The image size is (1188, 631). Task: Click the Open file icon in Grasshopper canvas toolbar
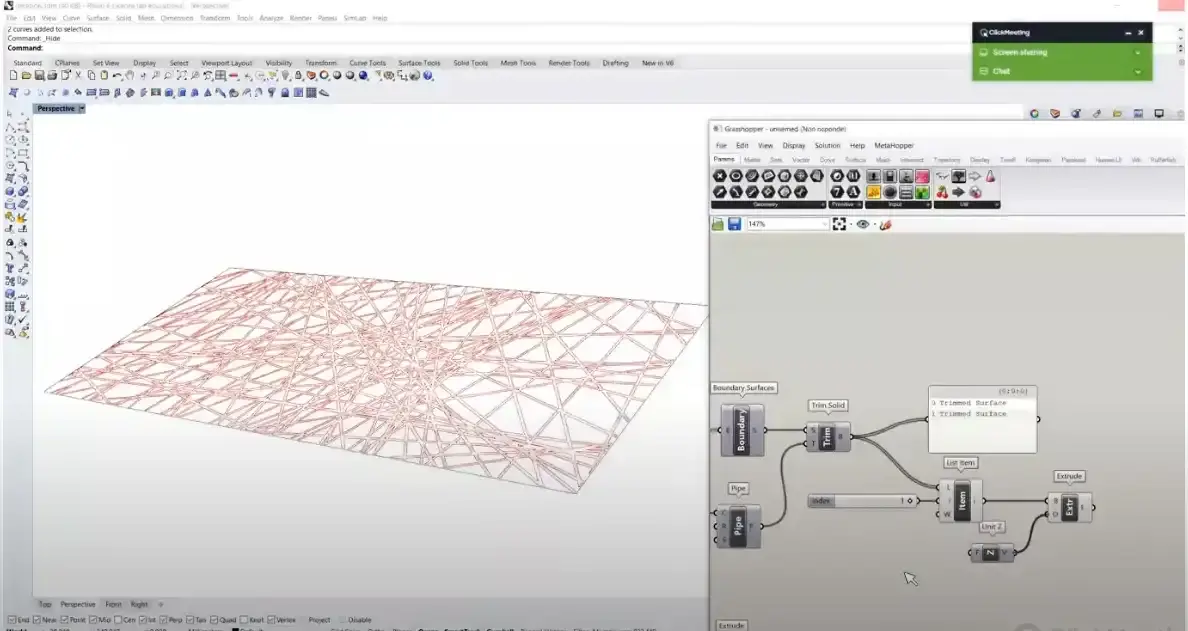[x=717, y=224]
